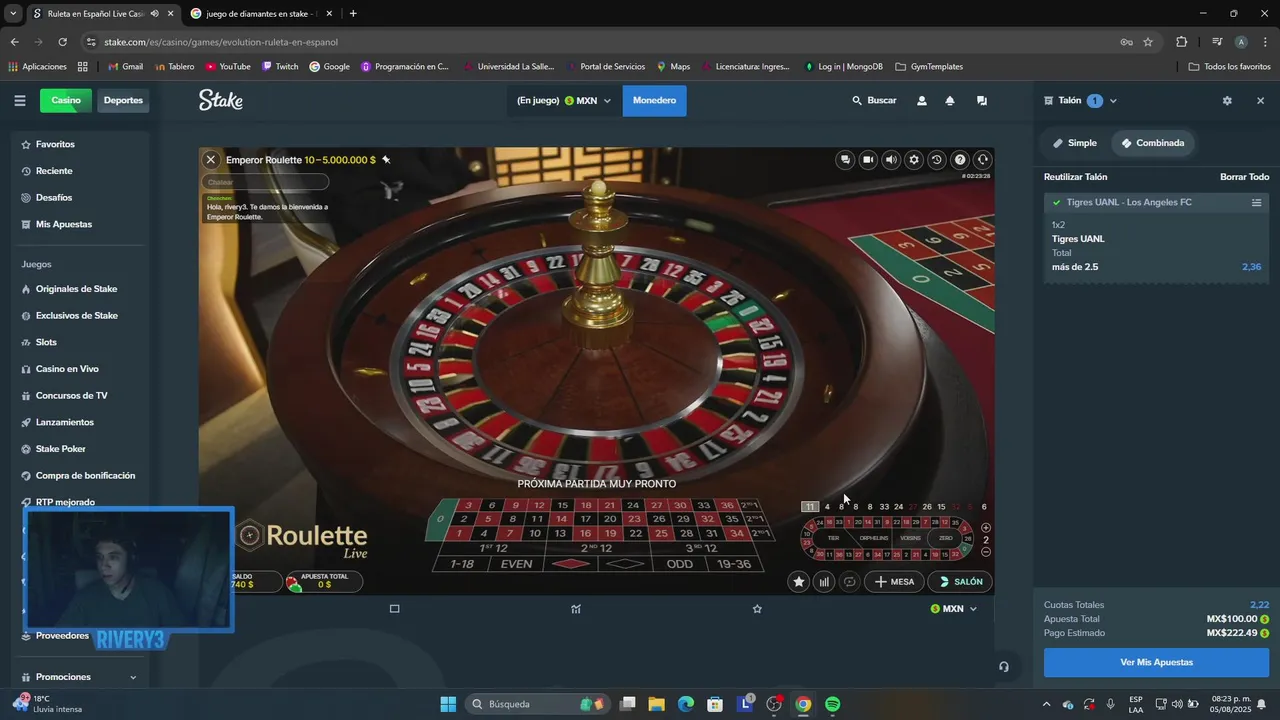Click the Monedero wallet button
This screenshot has width=1280, height=720.
click(x=654, y=100)
